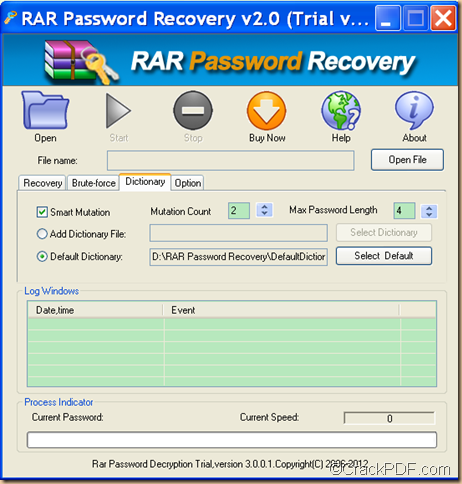Click the Current Speed value box
462x484 pixels.
click(389, 418)
